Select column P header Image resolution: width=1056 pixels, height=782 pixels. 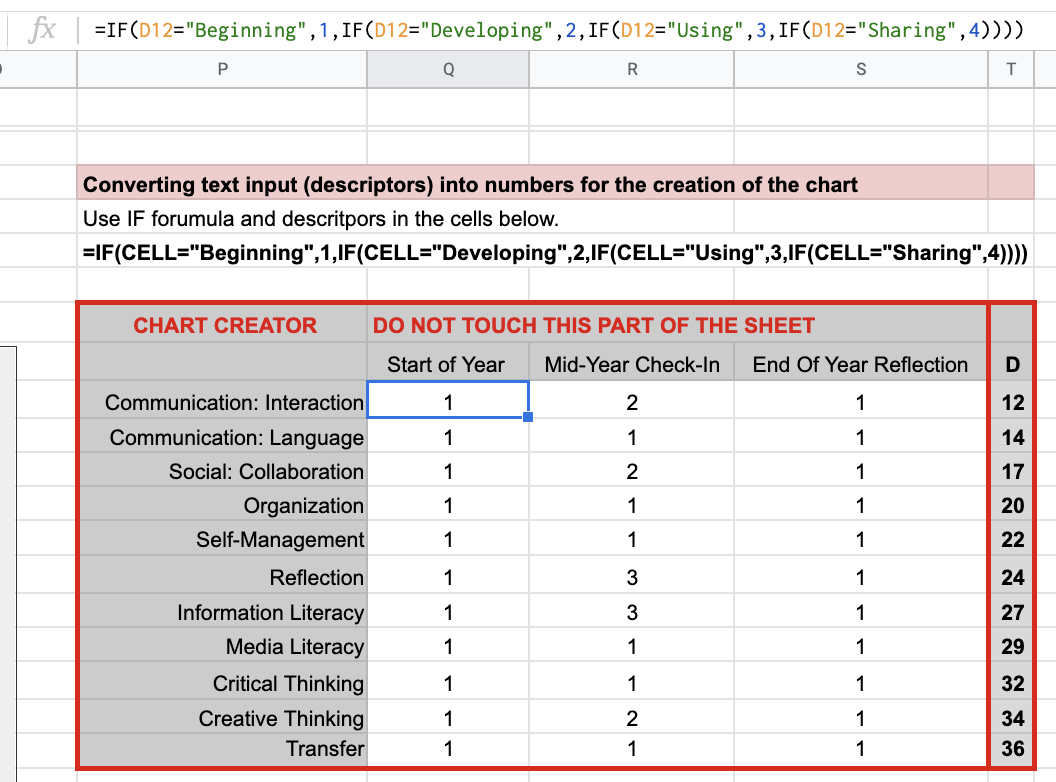click(x=222, y=69)
